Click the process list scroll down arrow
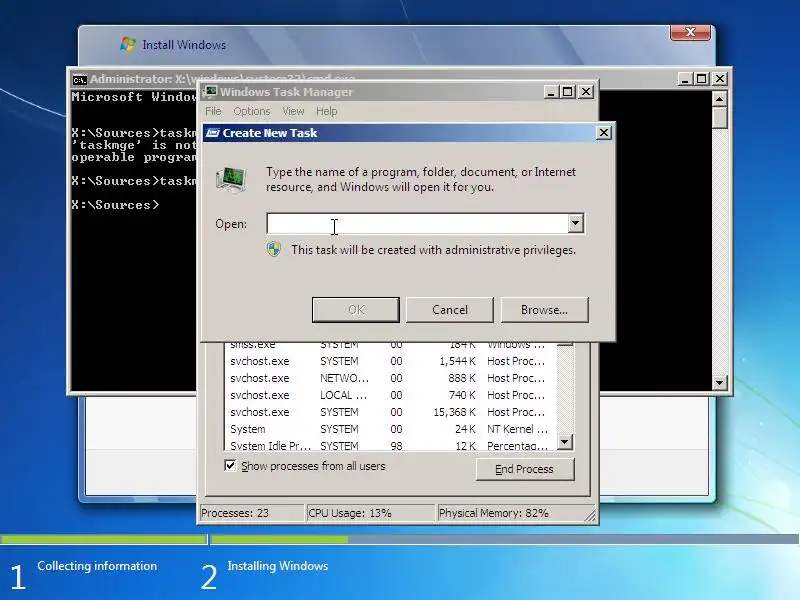800x600 pixels. pyautogui.click(x=565, y=442)
